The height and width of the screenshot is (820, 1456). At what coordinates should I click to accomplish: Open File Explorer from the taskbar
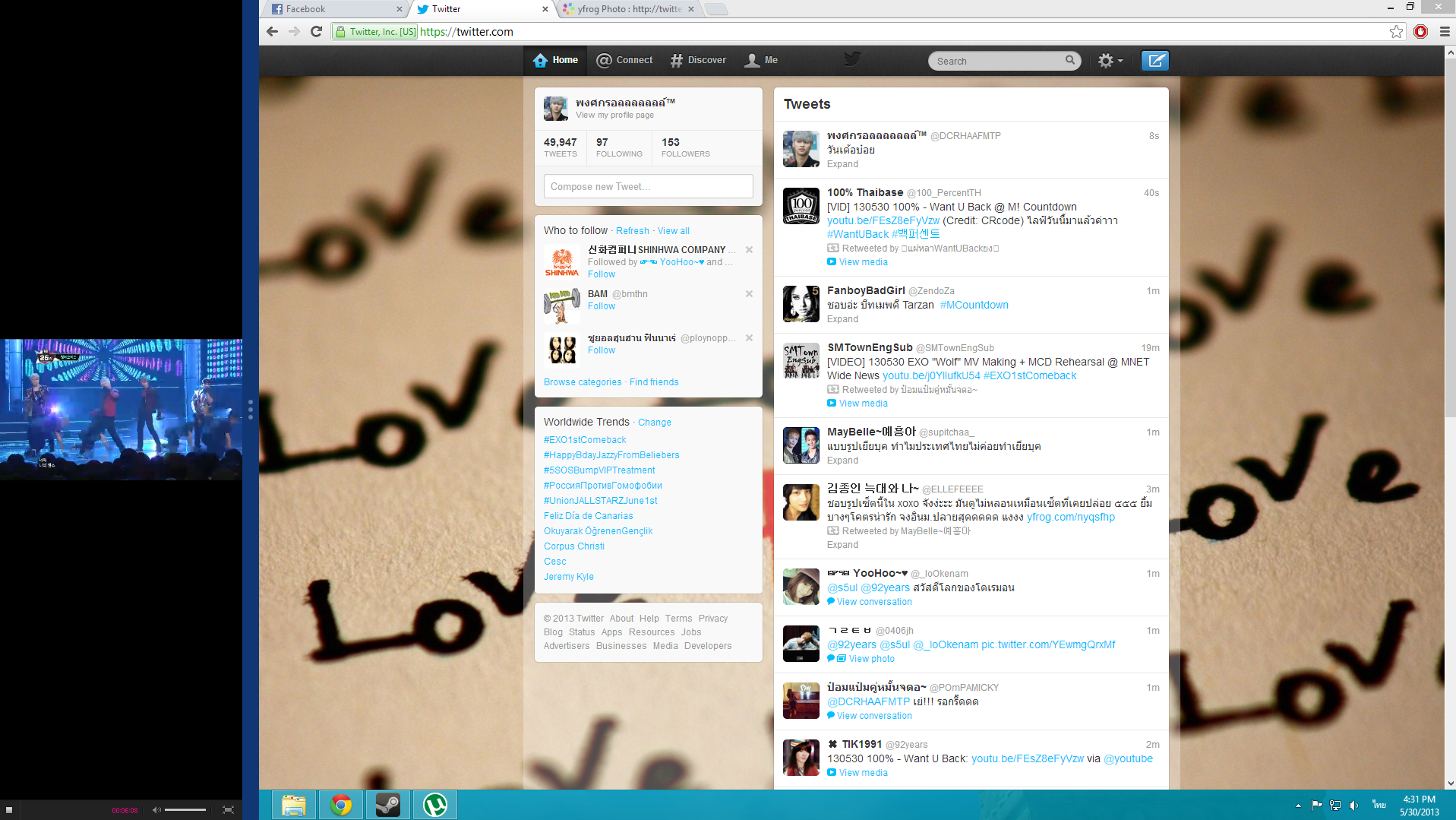[x=294, y=805]
